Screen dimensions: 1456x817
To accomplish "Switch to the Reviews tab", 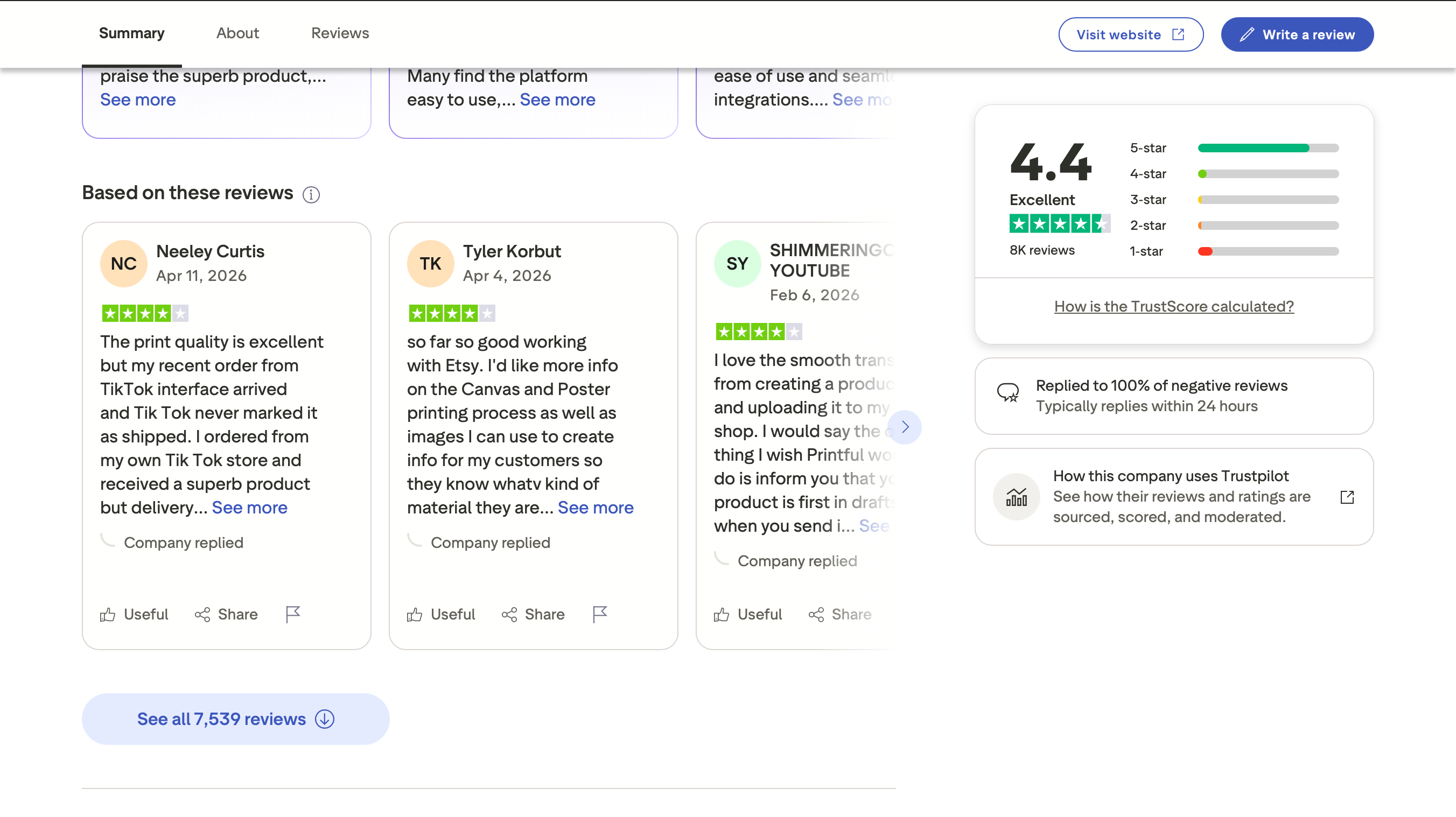I will click(x=340, y=33).
